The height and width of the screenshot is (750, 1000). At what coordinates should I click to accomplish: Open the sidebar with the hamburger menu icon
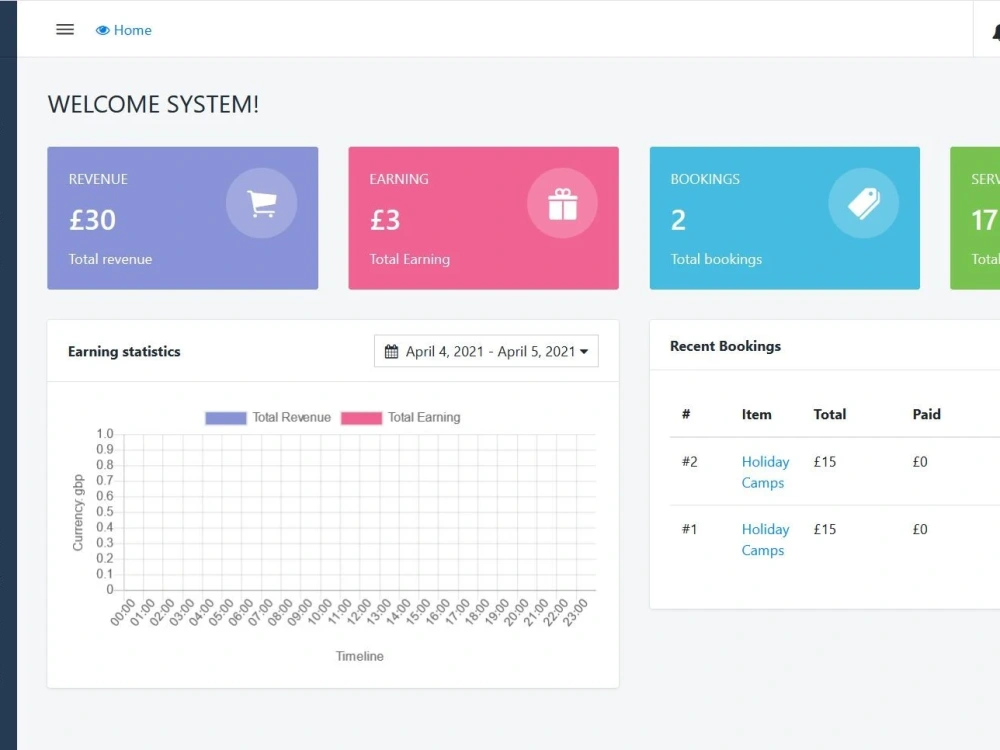65,29
